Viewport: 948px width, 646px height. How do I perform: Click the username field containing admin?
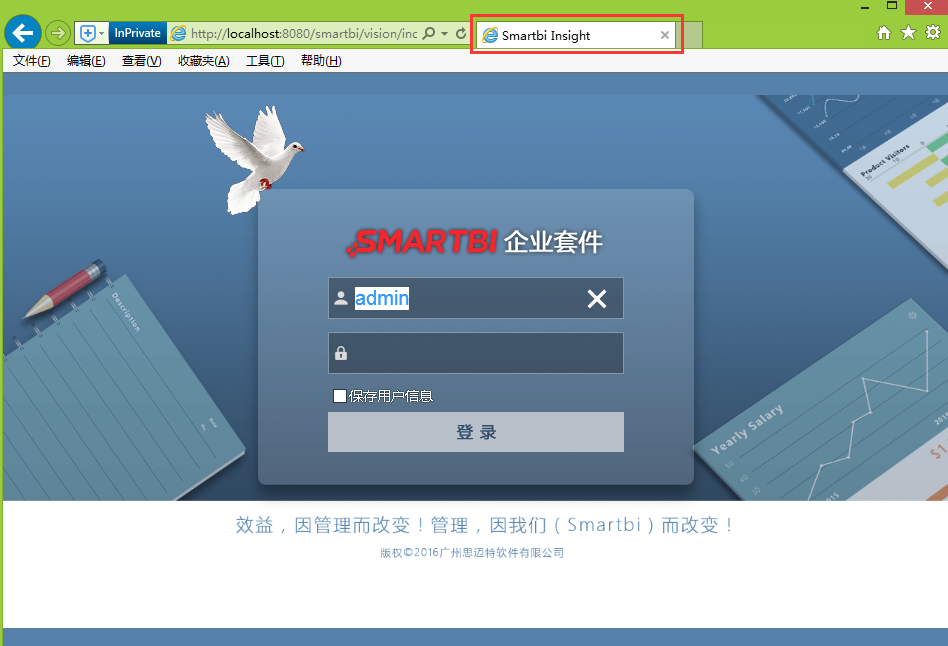(476, 298)
